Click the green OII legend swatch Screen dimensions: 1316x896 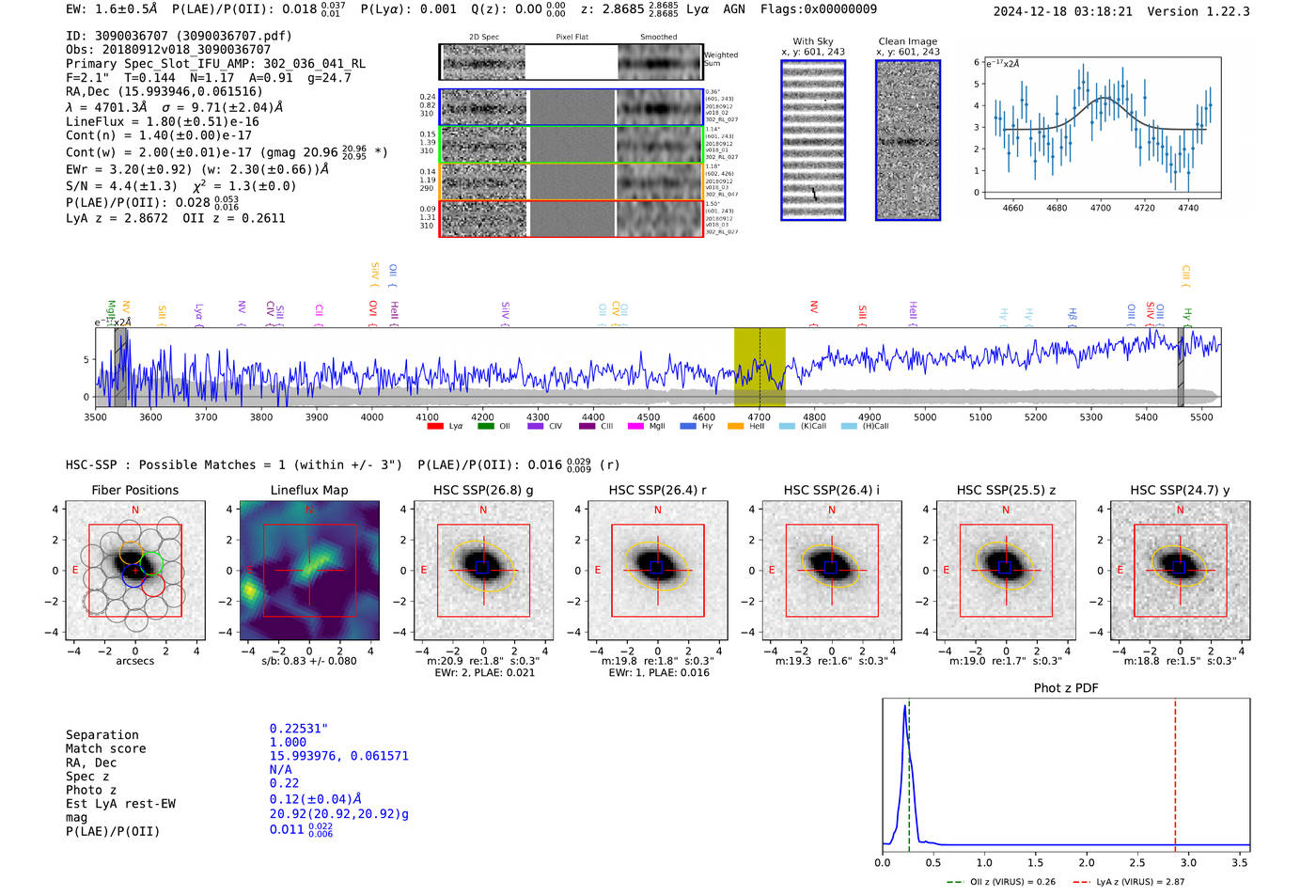485,427
